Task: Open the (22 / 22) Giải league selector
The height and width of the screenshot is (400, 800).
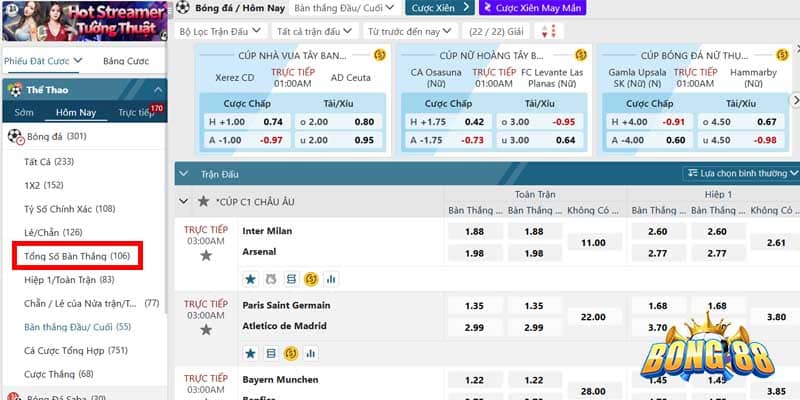Action: coord(496,32)
